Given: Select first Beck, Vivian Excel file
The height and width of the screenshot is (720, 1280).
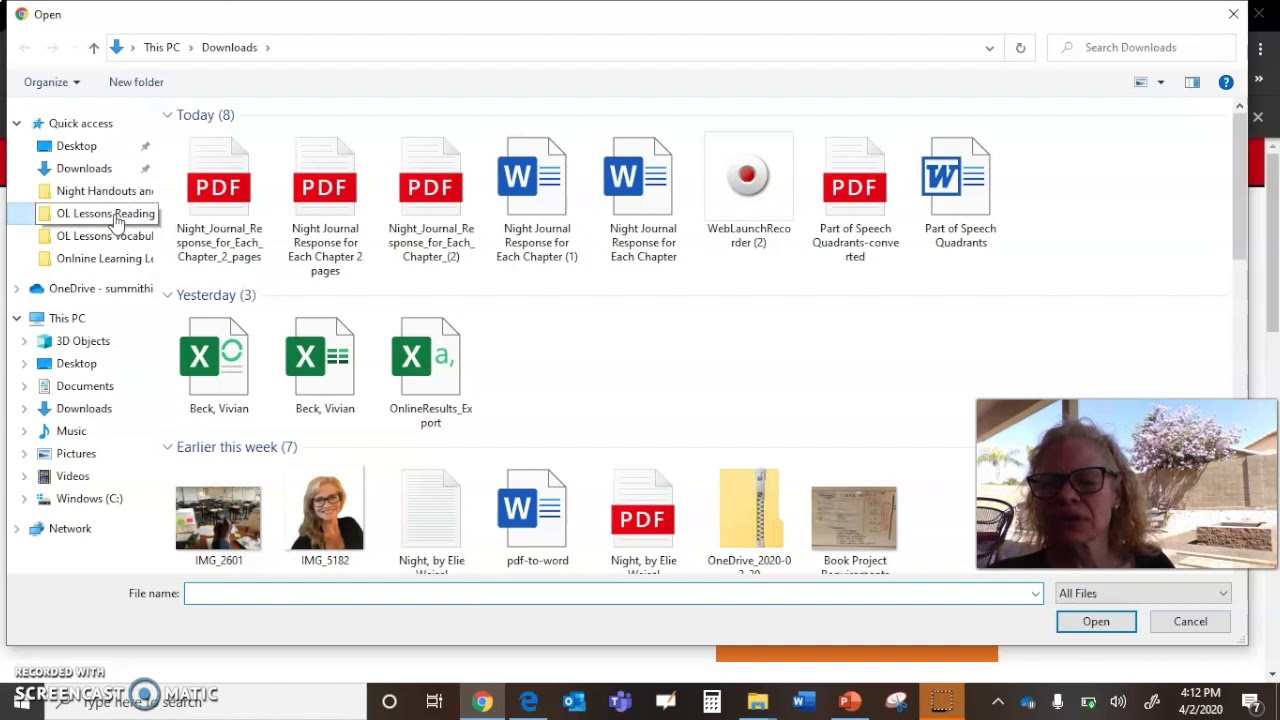Looking at the screenshot, I should pos(219,366).
